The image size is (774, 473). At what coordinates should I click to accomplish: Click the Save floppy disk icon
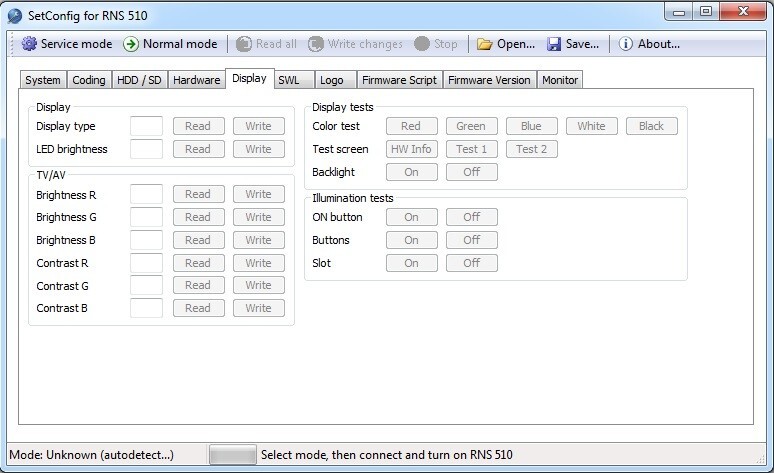pyautogui.click(x=554, y=44)
